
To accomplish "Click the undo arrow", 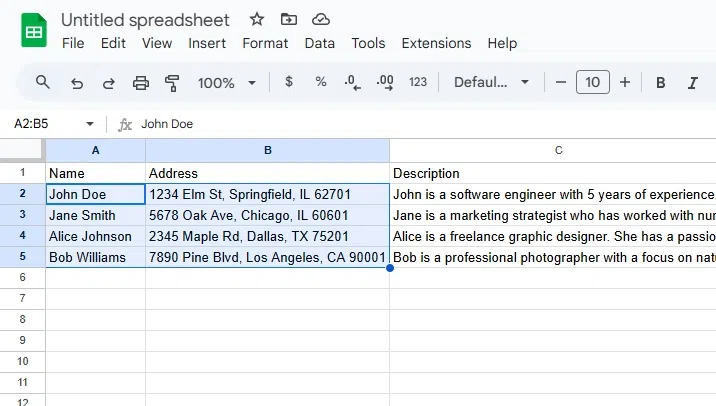I will [77, 83].
